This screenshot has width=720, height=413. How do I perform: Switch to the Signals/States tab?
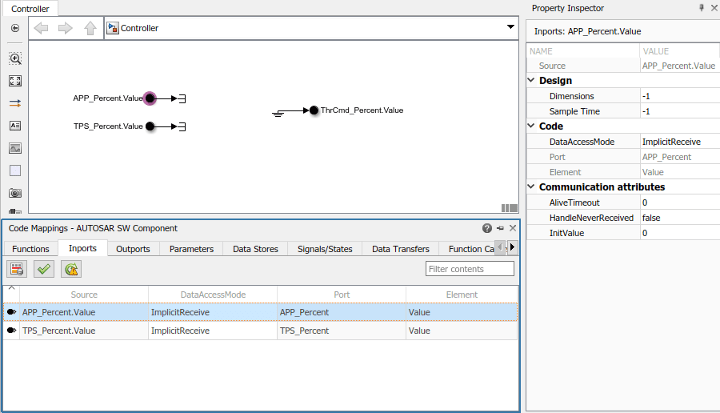[325, 249]
